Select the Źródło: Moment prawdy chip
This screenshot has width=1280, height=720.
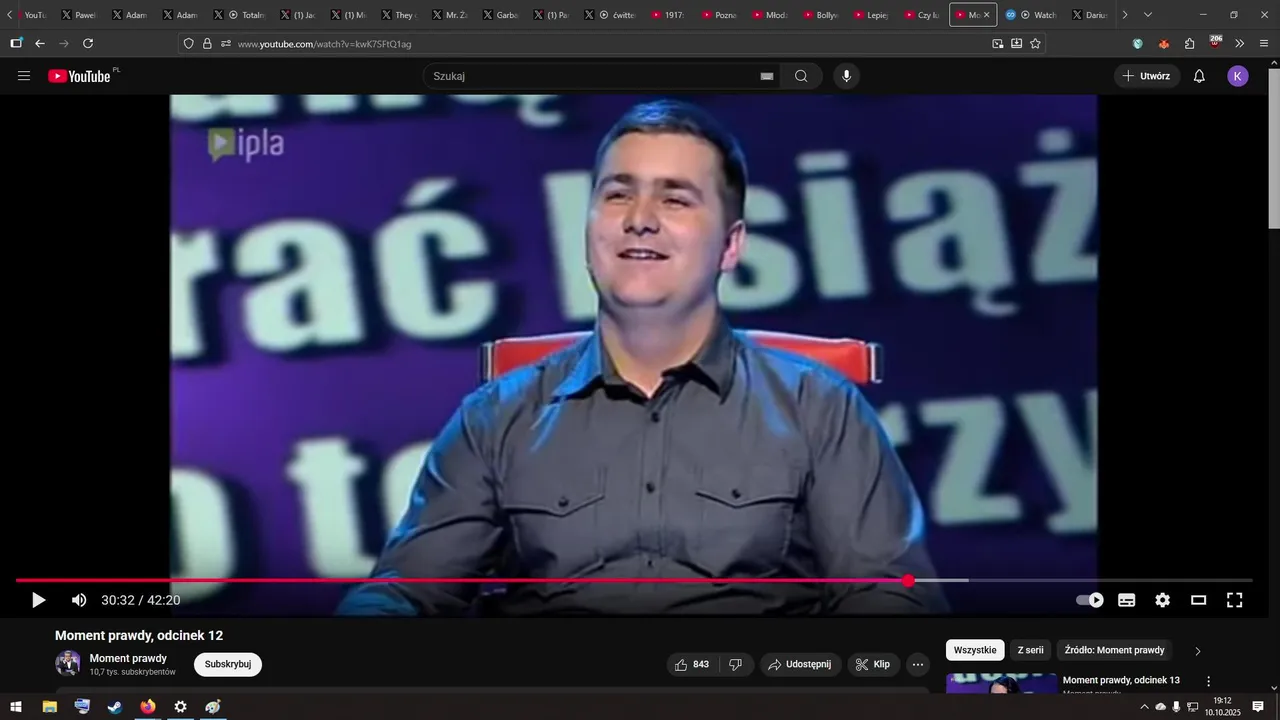tap(1114, 650)
